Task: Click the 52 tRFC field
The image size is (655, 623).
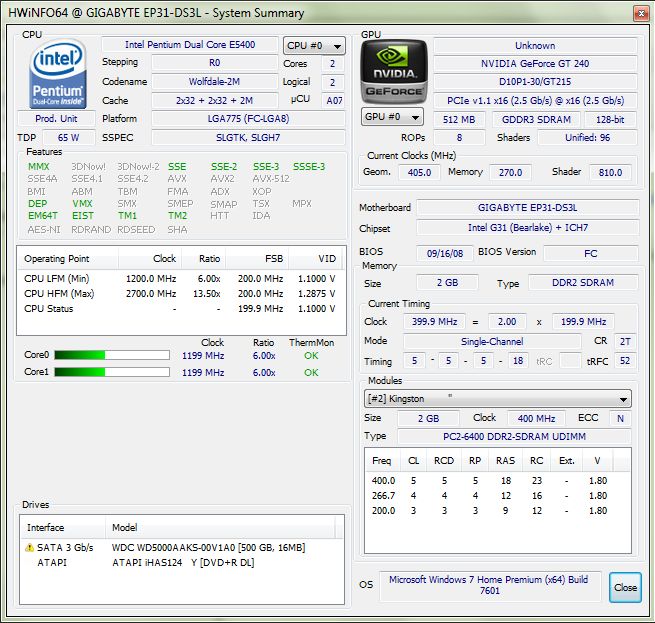Action: pyautogui.click(x=625, y=361)
